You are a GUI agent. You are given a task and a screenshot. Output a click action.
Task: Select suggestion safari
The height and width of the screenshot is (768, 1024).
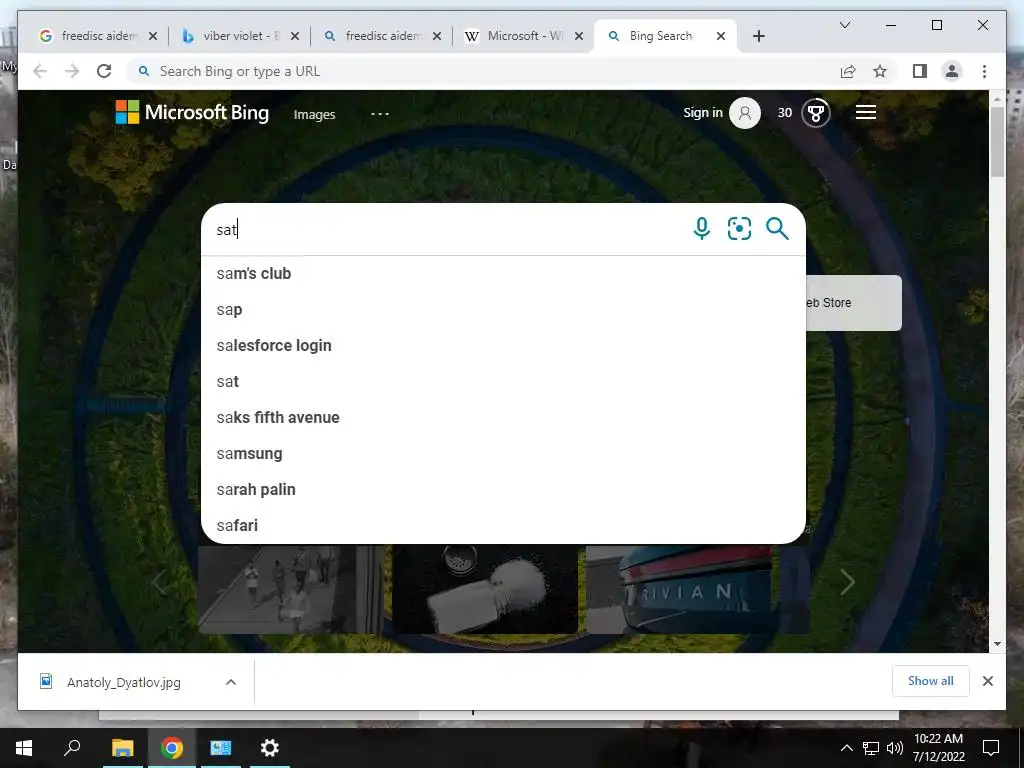[x=503, y=525]
